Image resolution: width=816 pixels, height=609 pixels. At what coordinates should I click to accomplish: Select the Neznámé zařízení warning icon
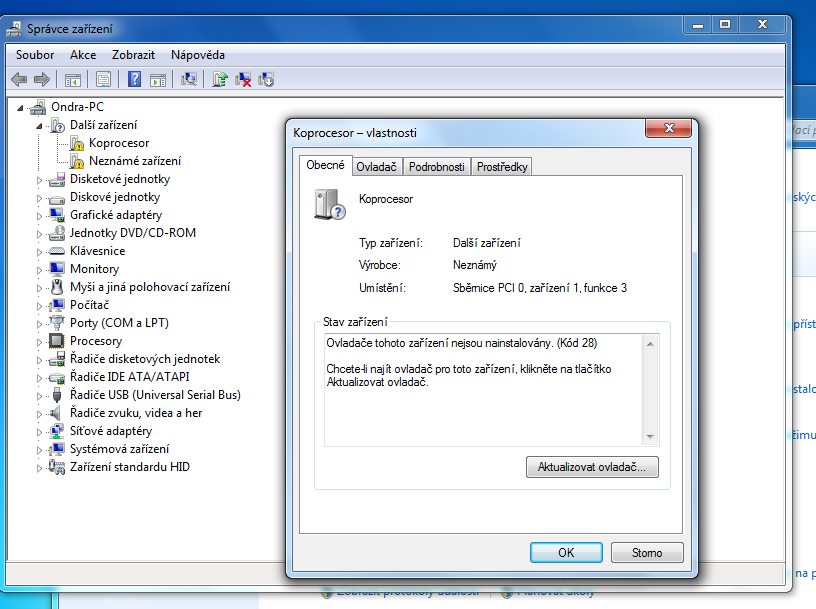[77, 161]
